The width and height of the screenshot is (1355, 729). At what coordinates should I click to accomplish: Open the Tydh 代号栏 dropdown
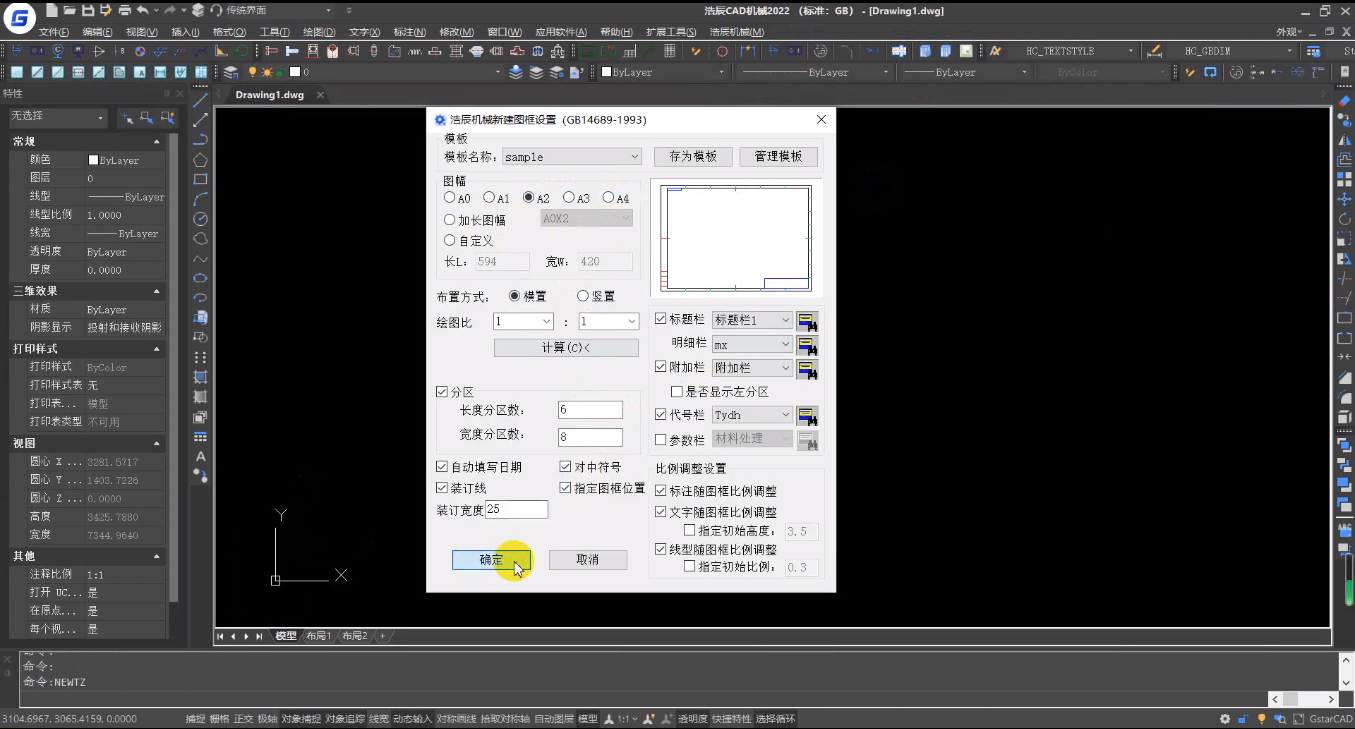click(752, 415)
